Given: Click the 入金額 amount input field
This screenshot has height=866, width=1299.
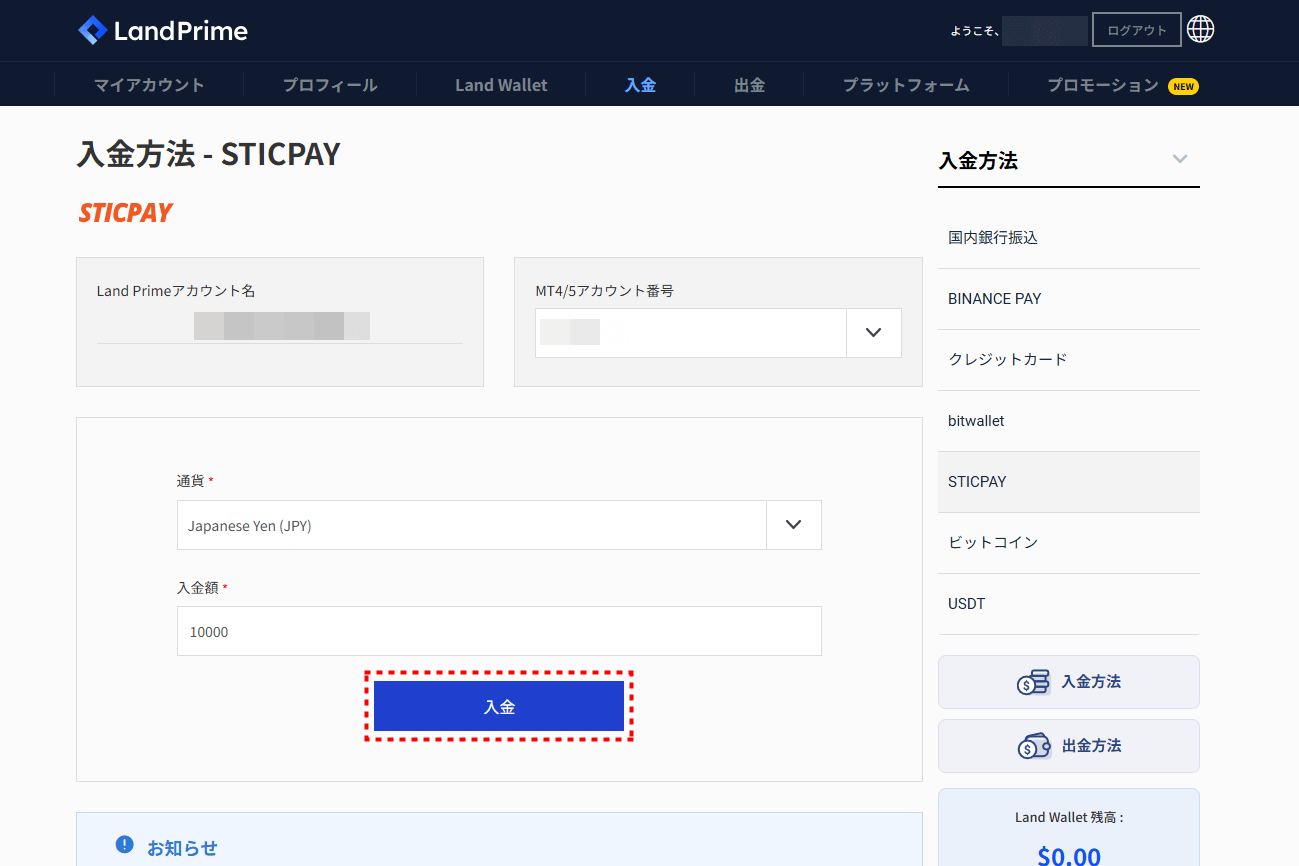Looking at the screenshot, I should coord(499,631).
